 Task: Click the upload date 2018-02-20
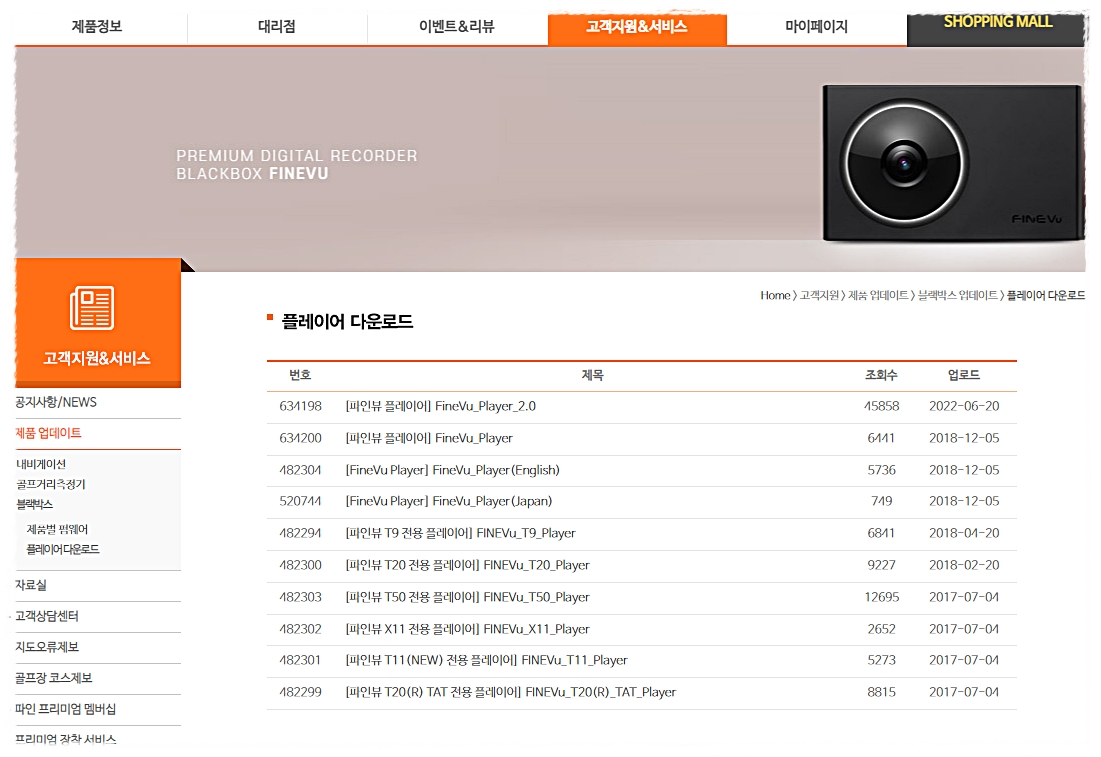(x=964, y=565)
